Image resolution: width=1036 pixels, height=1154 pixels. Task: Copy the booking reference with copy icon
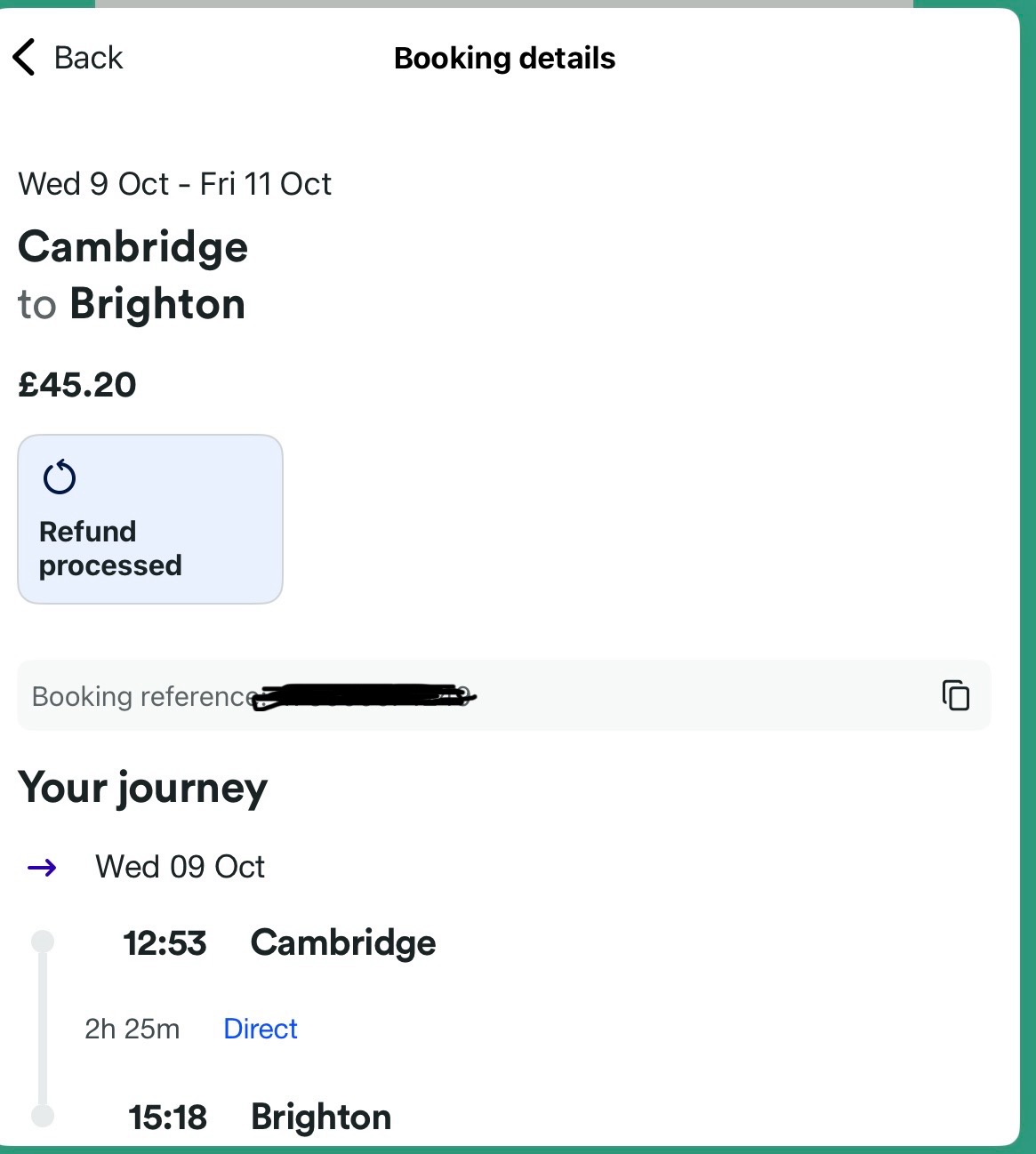point(956,695)
